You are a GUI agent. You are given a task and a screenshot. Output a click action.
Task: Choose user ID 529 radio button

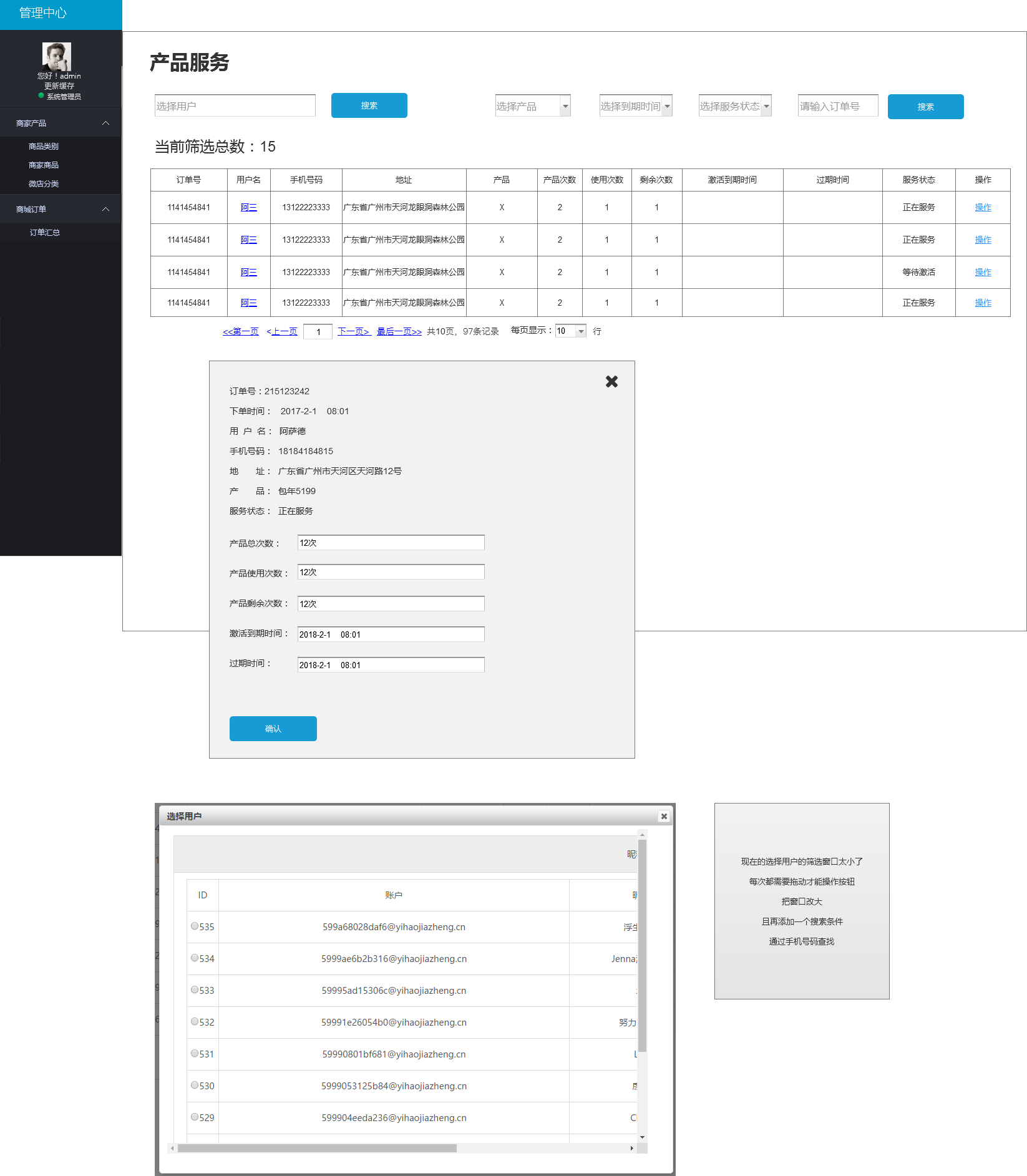pyautogui.click(x=195, y=1117)
